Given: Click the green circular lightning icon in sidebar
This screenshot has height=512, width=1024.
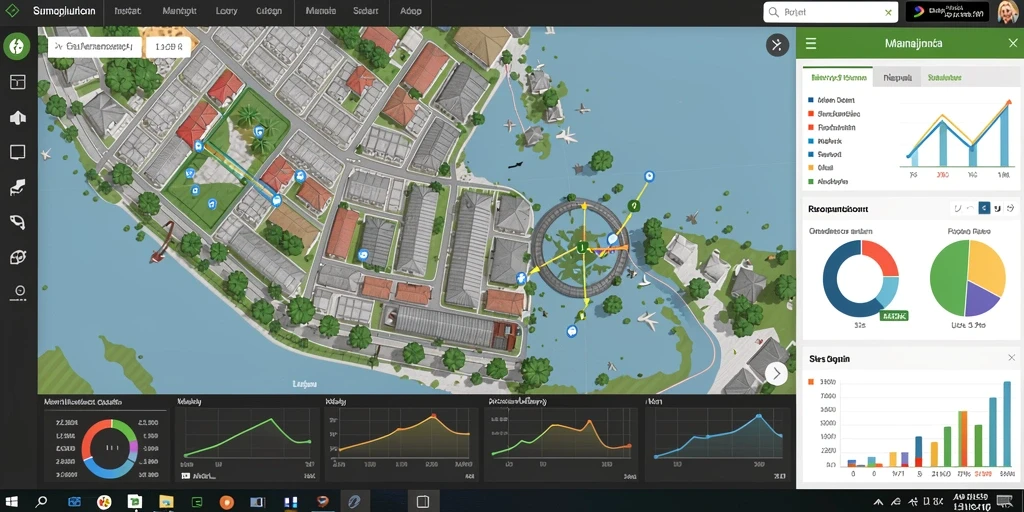Looking at the screenshot, I should pyautogui.click(x=16, y=46).
